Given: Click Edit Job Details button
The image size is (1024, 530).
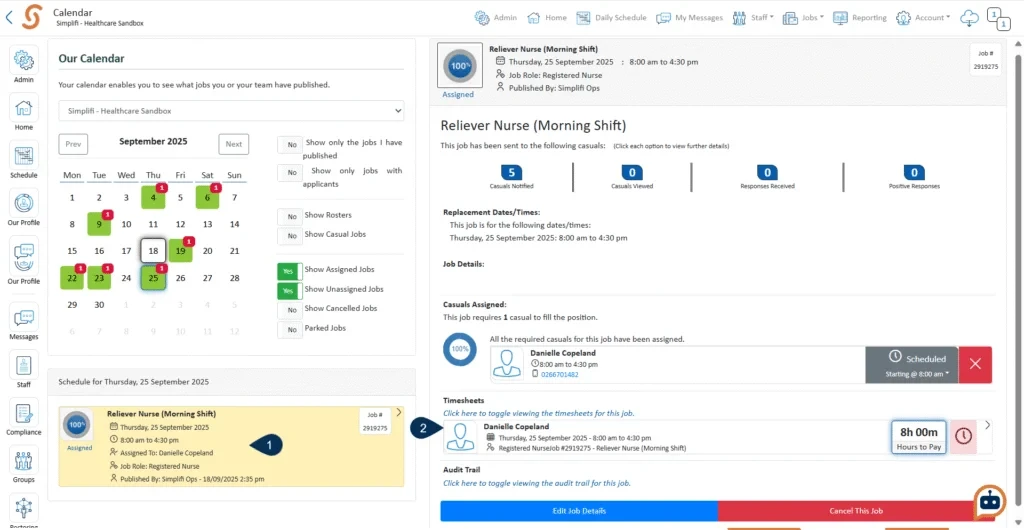Looking at the screenshot, I should 579,510.
